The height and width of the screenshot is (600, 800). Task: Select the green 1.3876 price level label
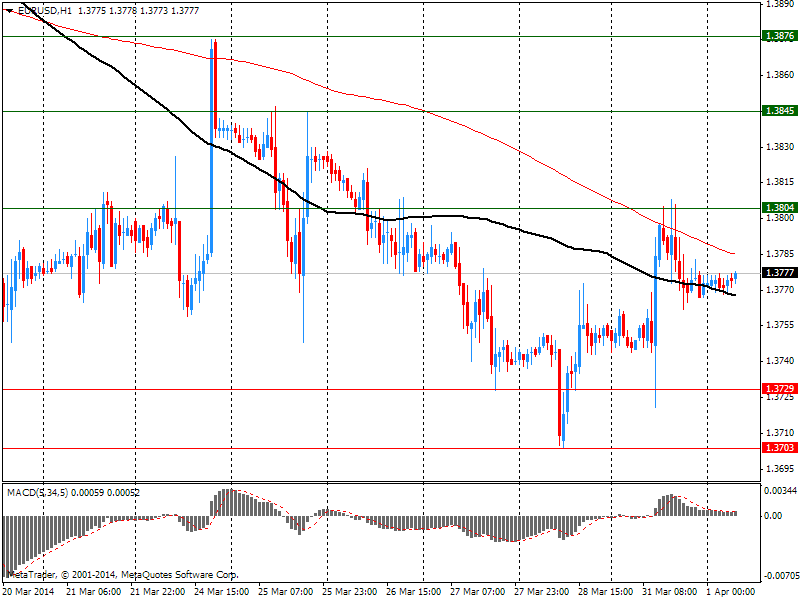pos(779,36)
